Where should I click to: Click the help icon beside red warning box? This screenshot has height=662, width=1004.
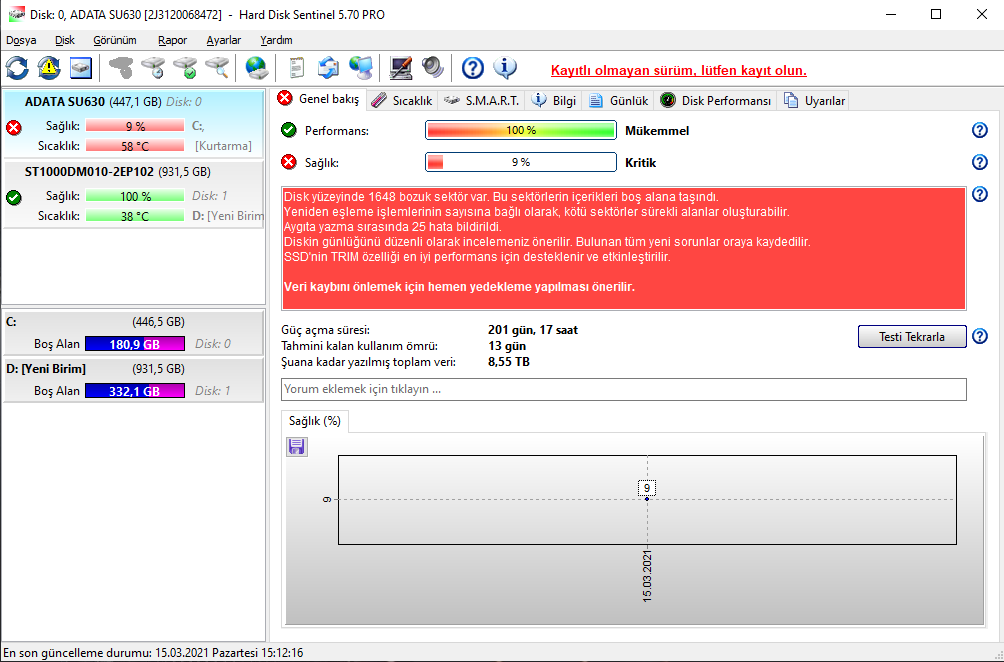coord(980,194)
